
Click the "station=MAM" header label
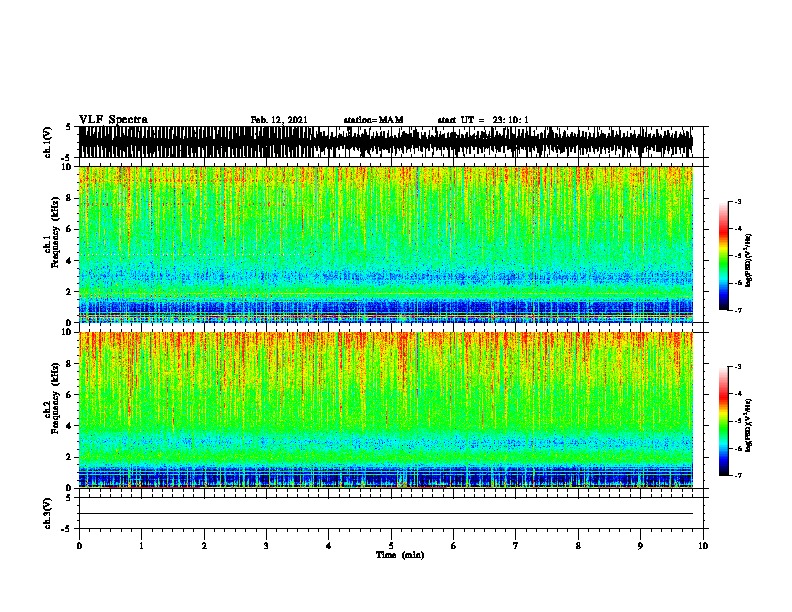coord(373,120)
